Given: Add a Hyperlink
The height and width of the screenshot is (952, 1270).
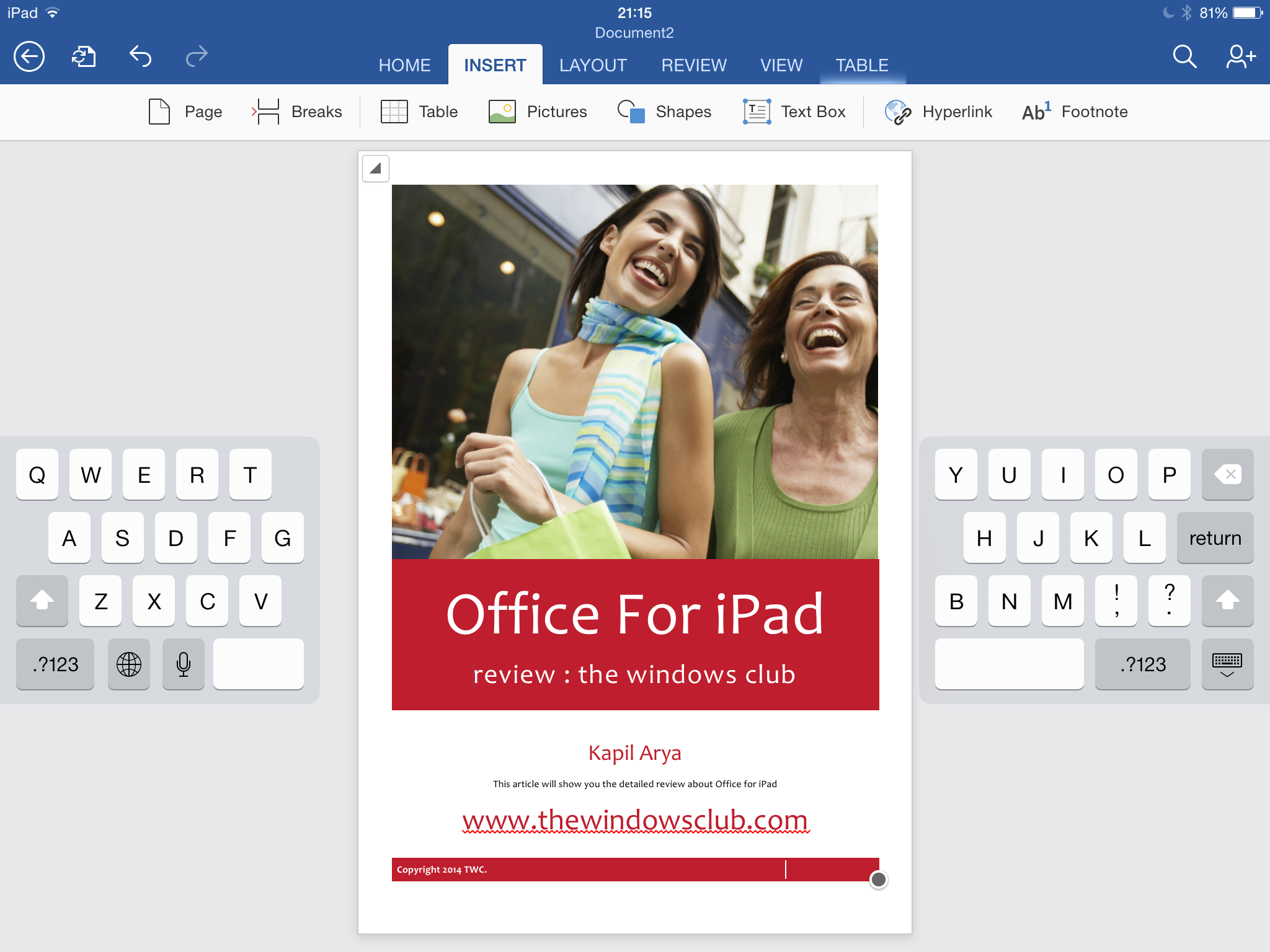Looking at the screenshot, I should pyautogui.click(x=938, y=112).
